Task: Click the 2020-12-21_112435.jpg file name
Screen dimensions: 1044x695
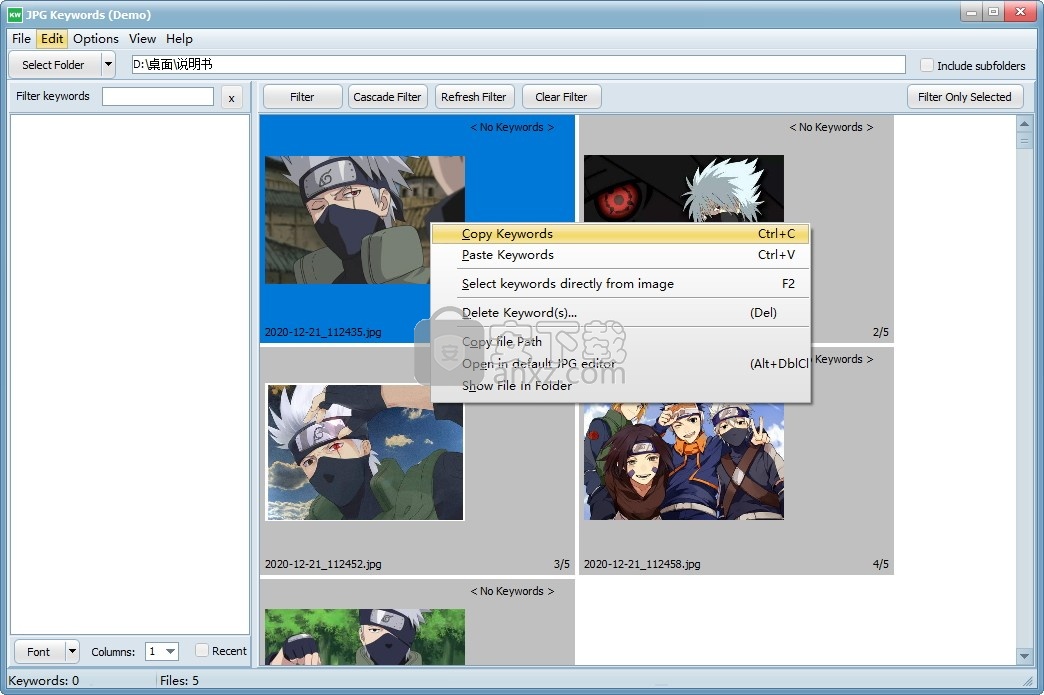Action: tap(323, 332)
